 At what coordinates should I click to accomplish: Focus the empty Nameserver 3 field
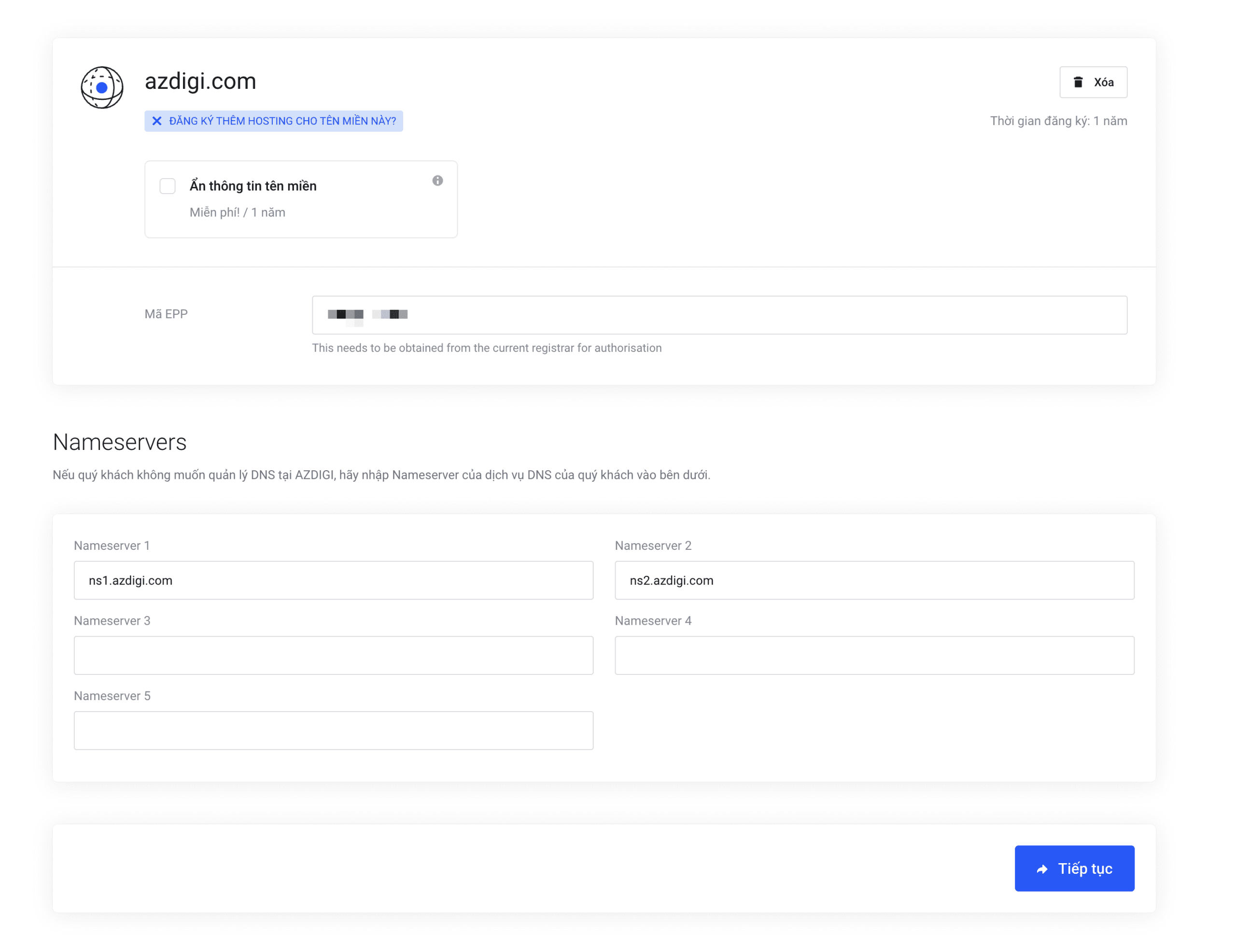[333, 656]
